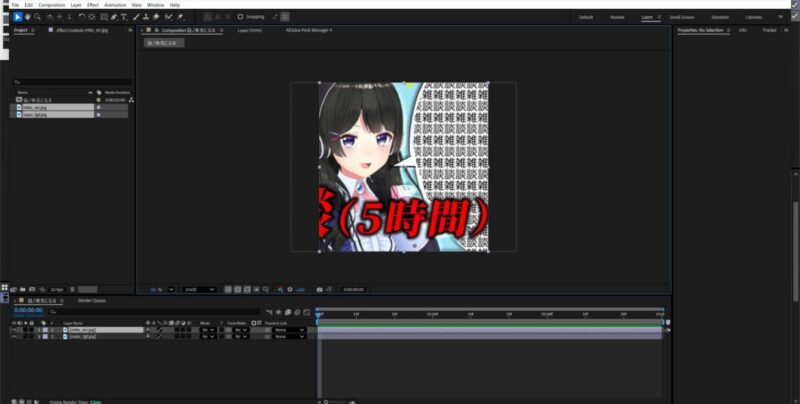Viewport: 800px width, 404px height.
Task: Open the magnification ratio dropdown
Action: pyautogui.click(x=171, y=289)
